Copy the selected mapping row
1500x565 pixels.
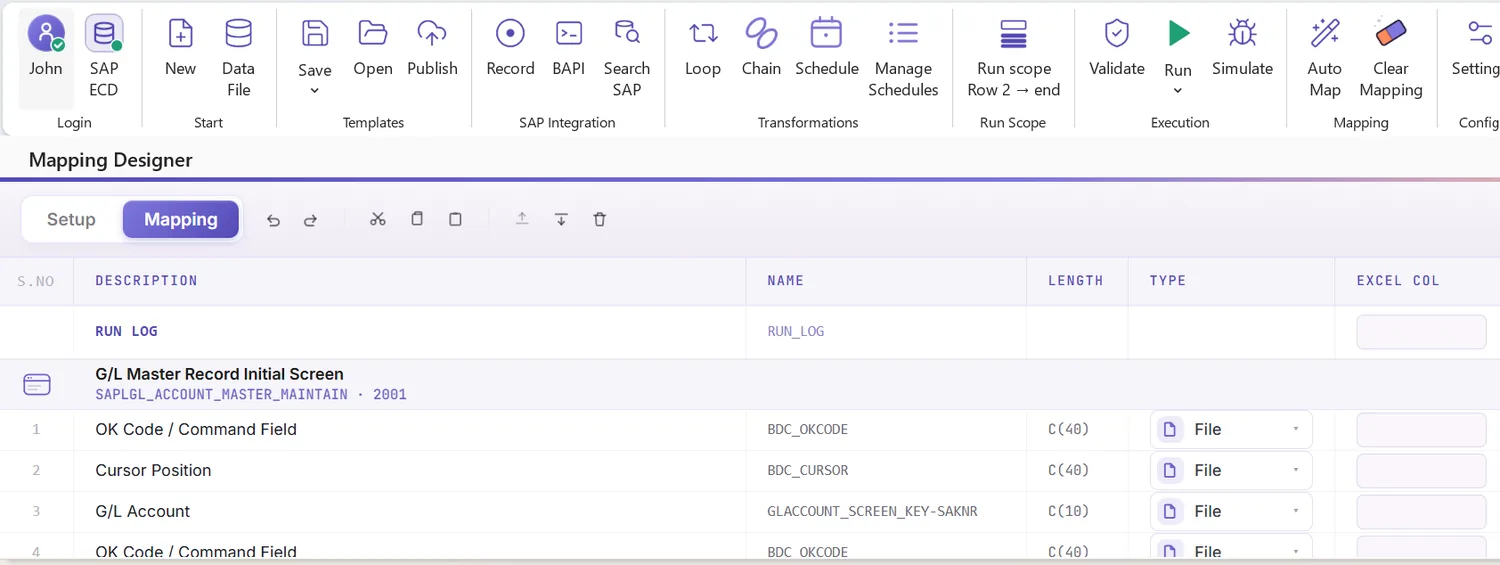click(x=417, y=219)
